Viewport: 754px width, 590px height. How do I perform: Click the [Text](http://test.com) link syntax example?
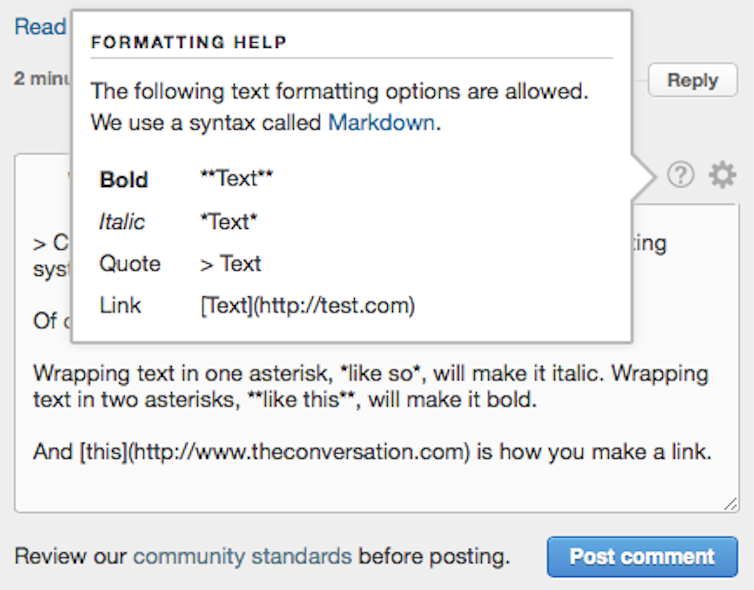(x=308, y=305)
